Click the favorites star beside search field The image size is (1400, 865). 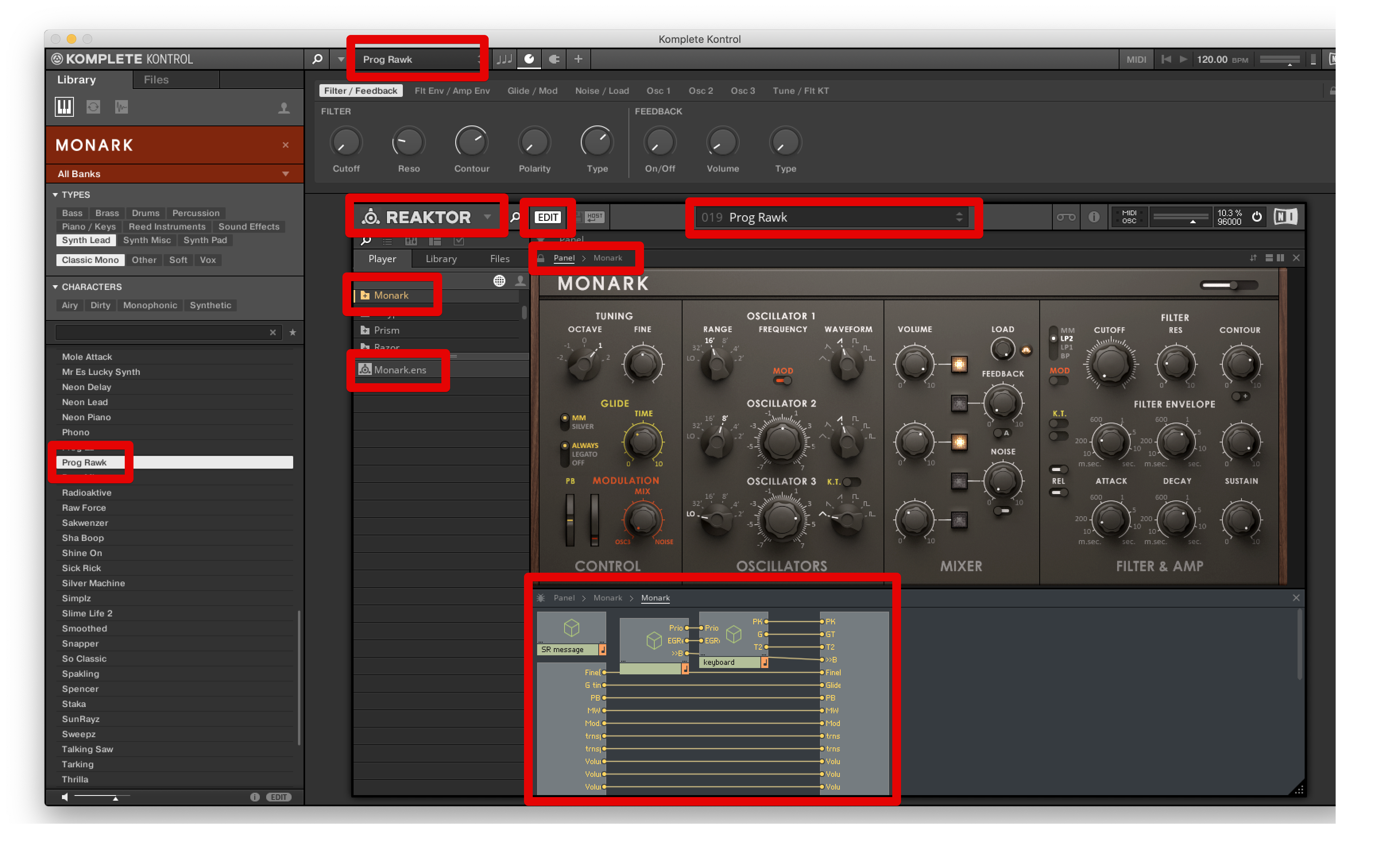[x=292, y=332]
